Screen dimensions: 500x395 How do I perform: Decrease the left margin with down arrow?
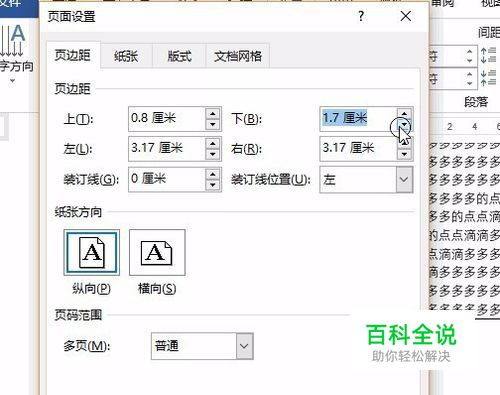click(x=213, y=155)
